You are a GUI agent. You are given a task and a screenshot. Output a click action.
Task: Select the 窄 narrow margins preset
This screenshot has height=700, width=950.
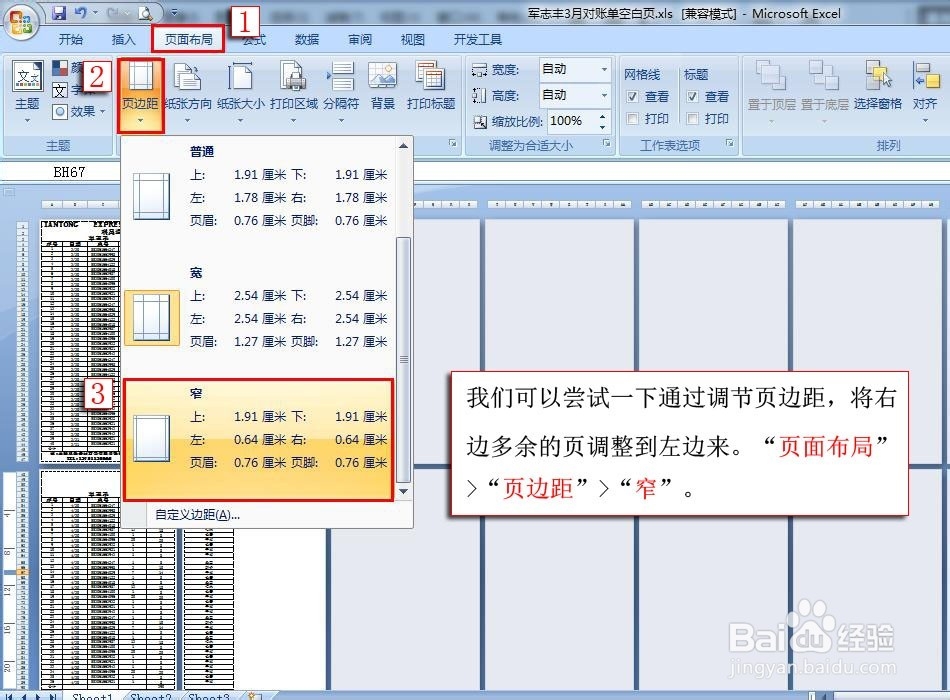click(x=259, y=440)
